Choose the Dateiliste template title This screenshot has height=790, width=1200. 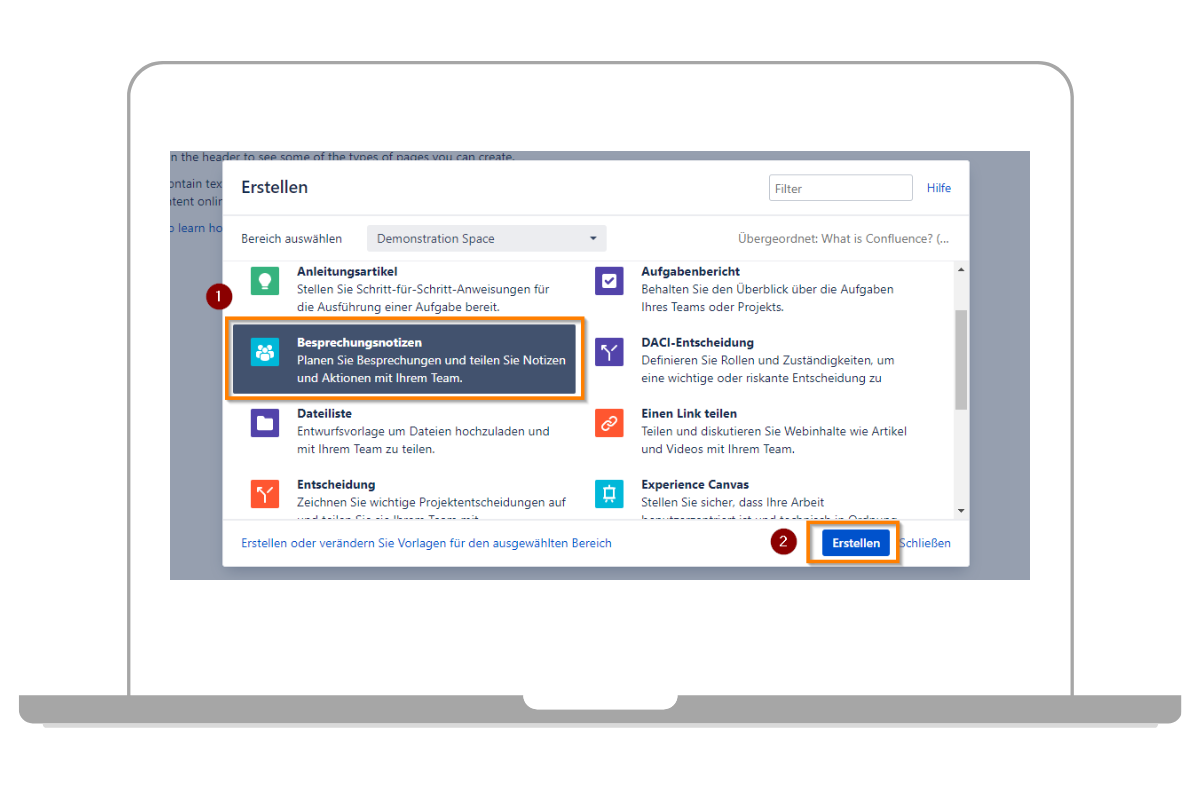tap(324, 413)
